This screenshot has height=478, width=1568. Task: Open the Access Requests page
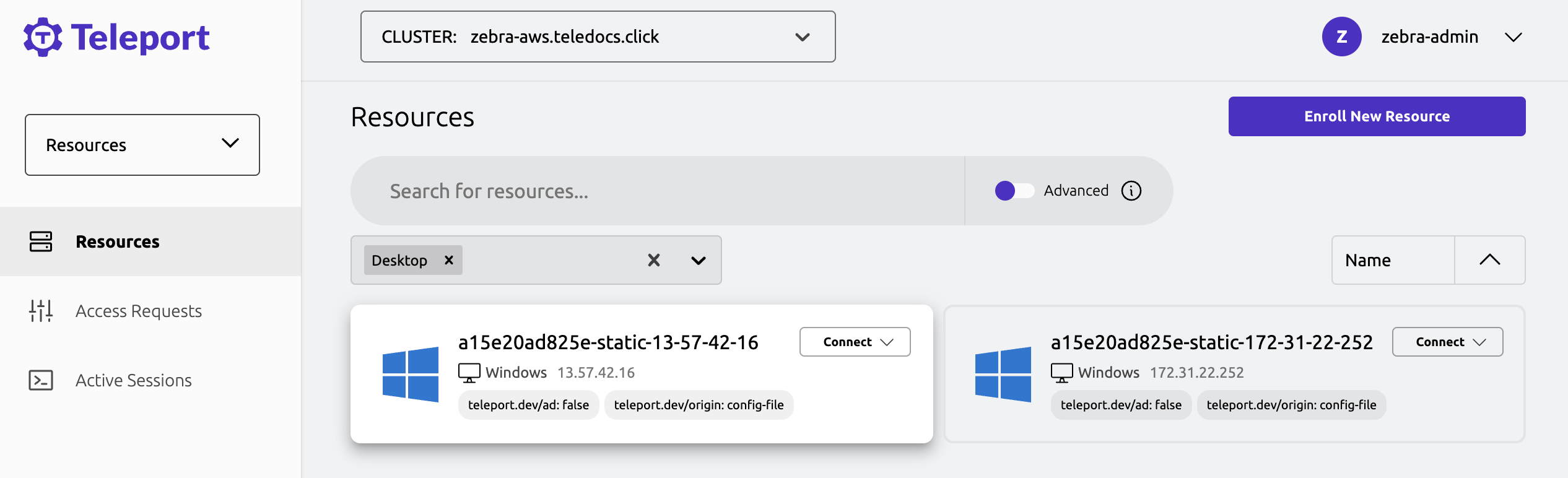139,311
